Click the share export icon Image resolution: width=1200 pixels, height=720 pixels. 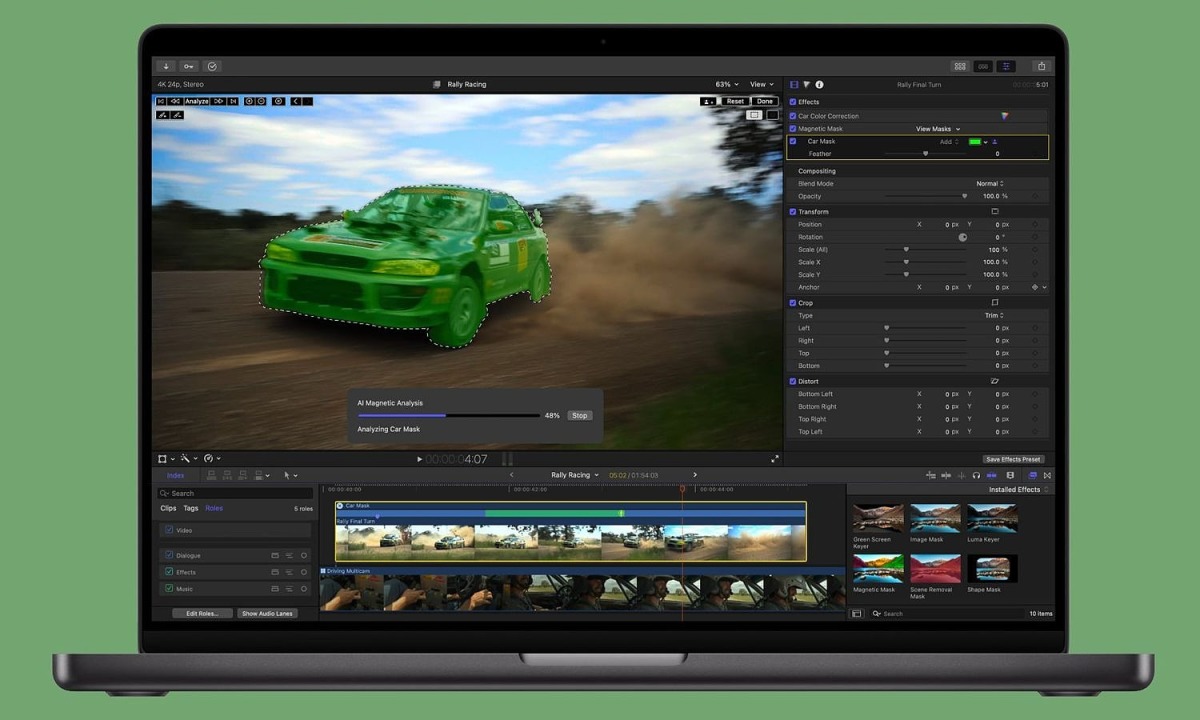coord(1041,66)
